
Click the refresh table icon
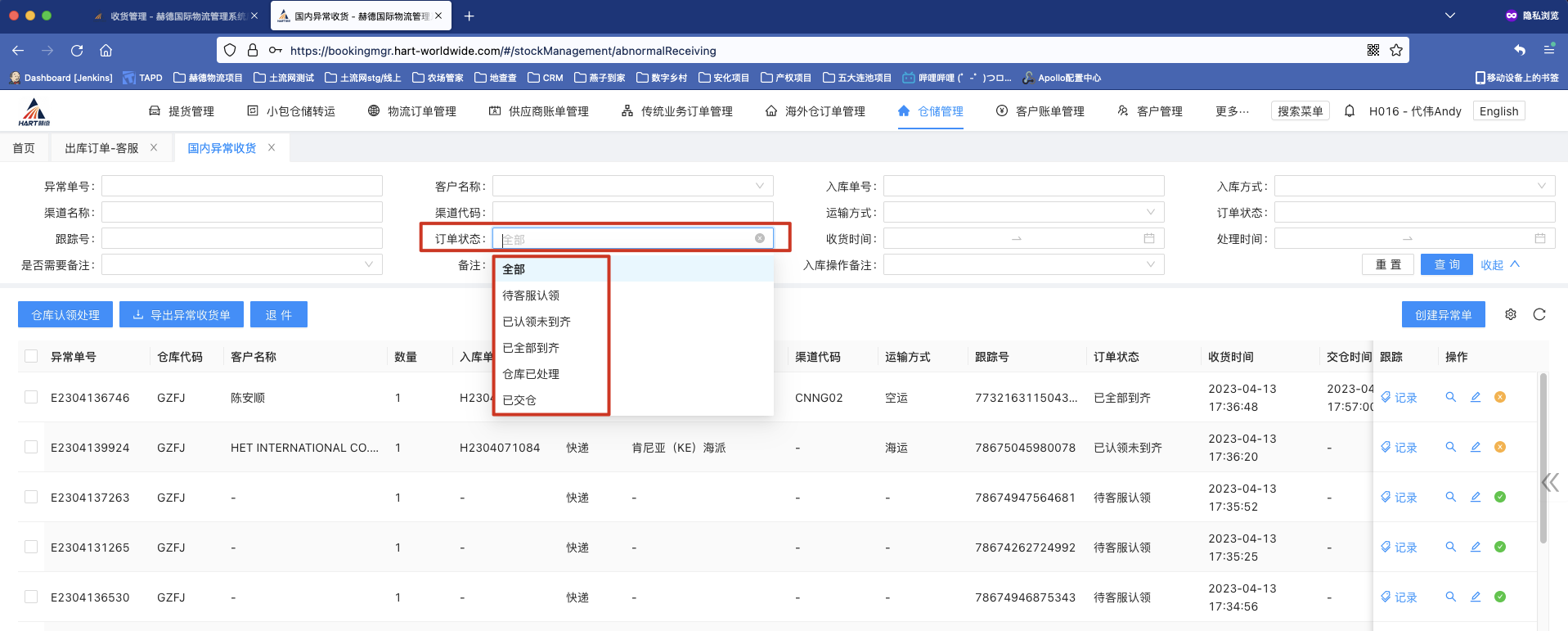[1539, 315]
